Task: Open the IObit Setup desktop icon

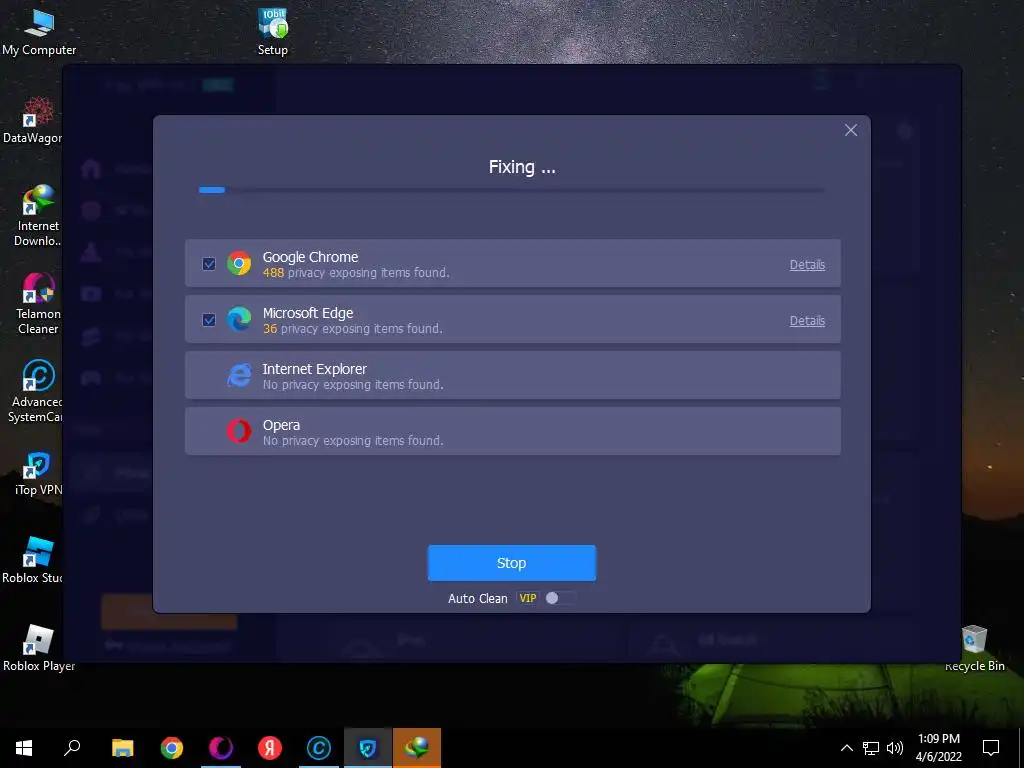Action: pos(272,33)
